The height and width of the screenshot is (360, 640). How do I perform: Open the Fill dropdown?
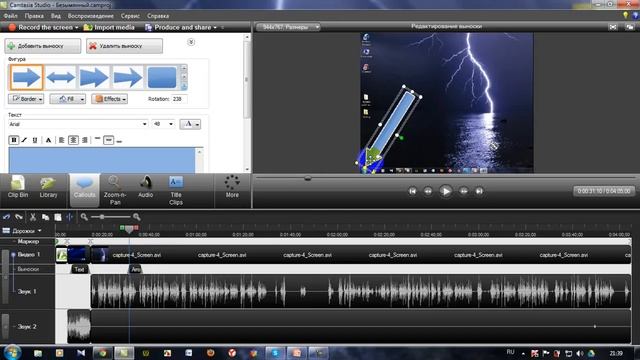[x=68, y=99]
